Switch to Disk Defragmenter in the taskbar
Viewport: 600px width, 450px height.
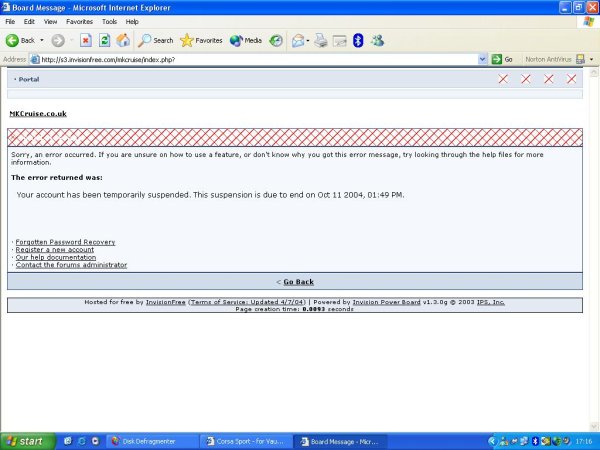(150, 441)
